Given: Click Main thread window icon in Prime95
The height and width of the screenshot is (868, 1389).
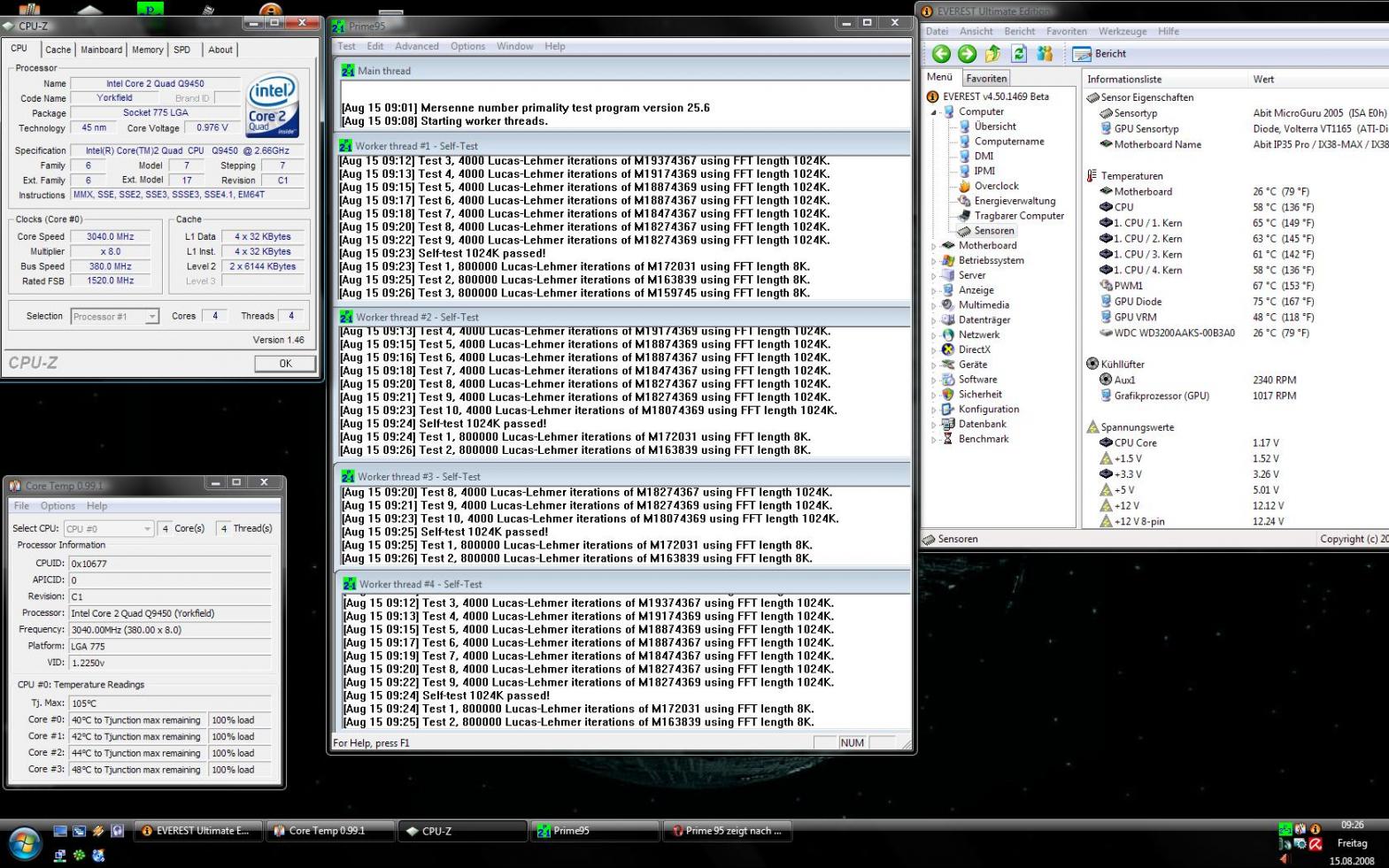Looking at the screenshot, I should 349,71.
